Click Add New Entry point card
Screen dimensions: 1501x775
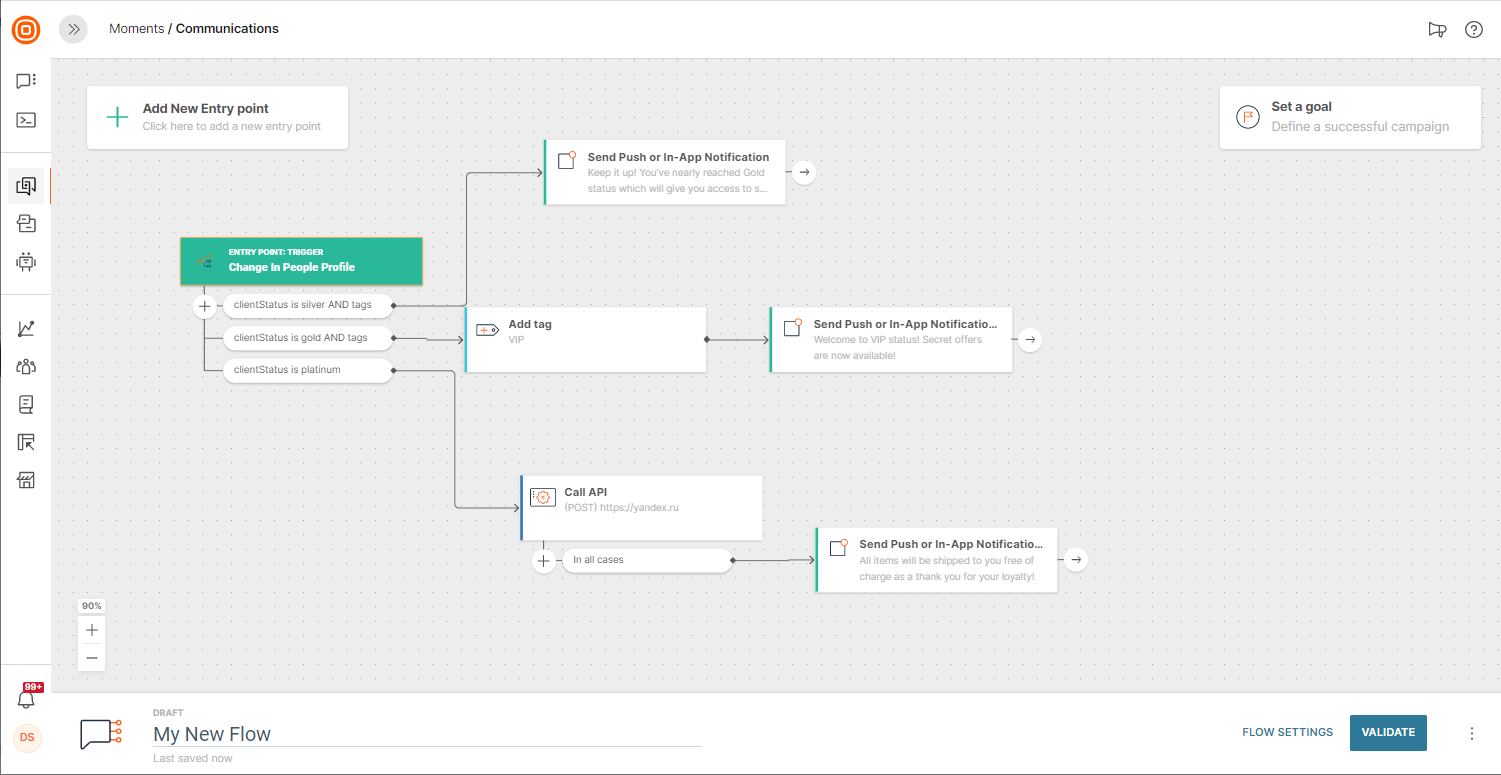[217, 117]
